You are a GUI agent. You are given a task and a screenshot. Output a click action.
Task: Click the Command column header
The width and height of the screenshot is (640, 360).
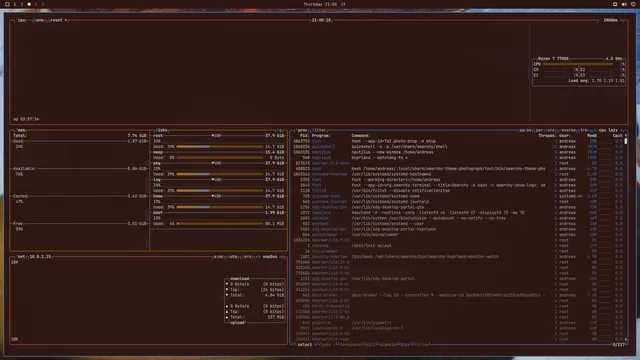coord(360,136)
